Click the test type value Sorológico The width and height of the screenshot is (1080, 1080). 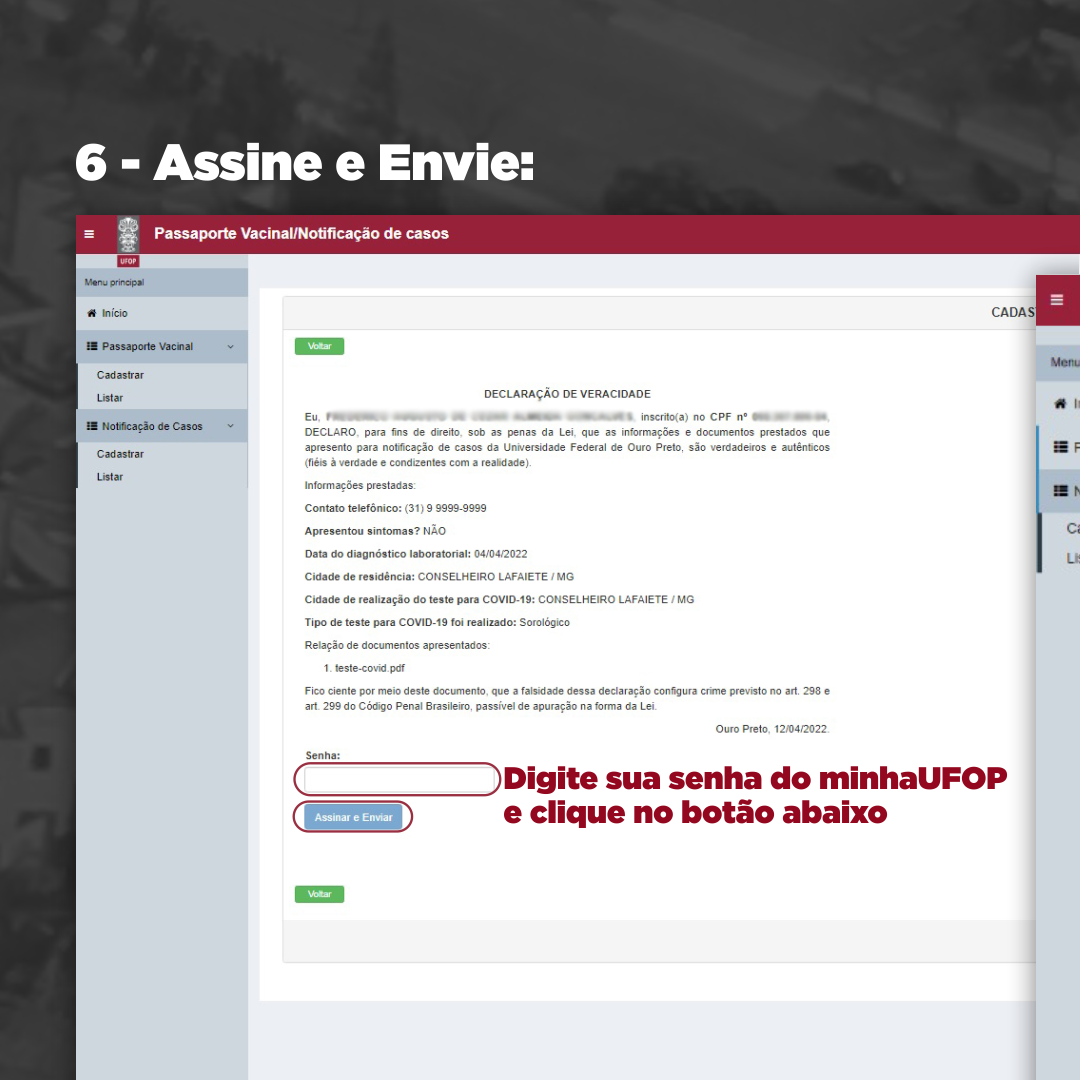545,623
